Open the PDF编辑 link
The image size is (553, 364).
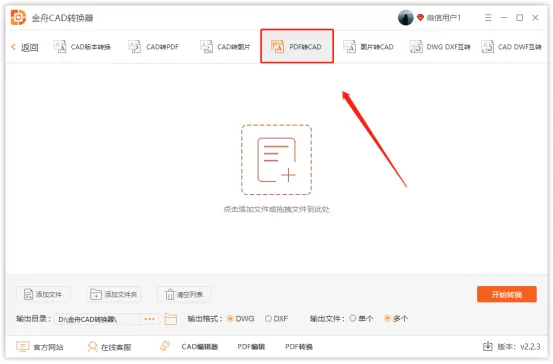click(251, 347)
